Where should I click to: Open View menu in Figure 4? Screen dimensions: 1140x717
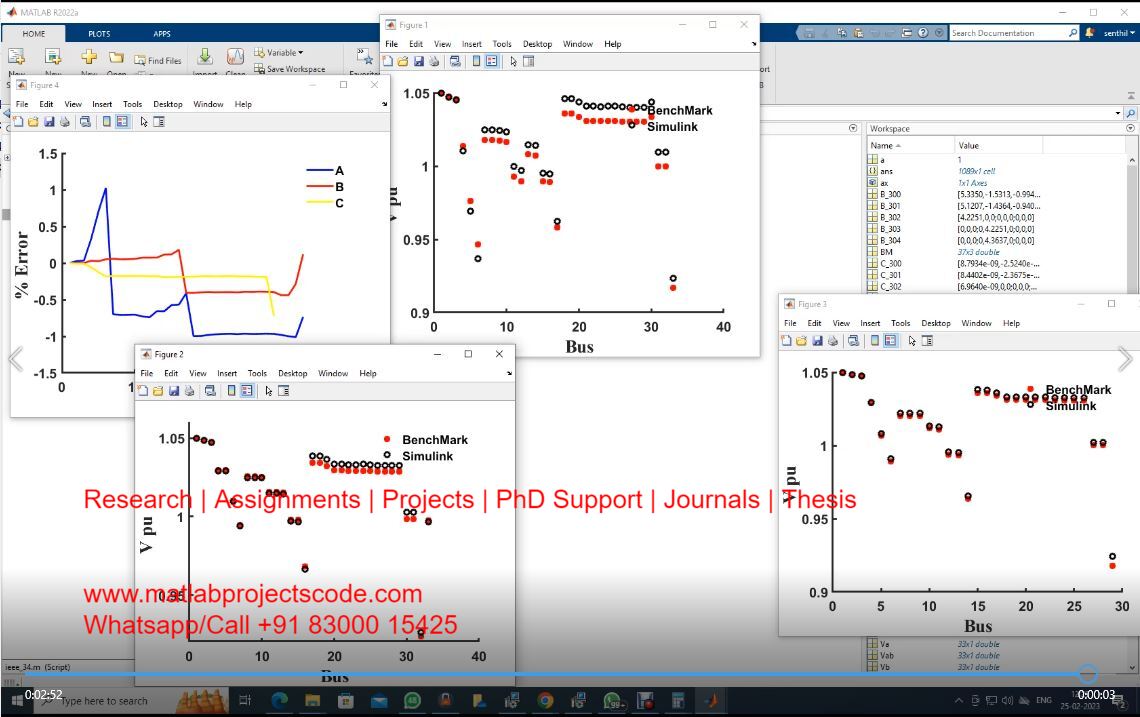(x=73, y=104)
